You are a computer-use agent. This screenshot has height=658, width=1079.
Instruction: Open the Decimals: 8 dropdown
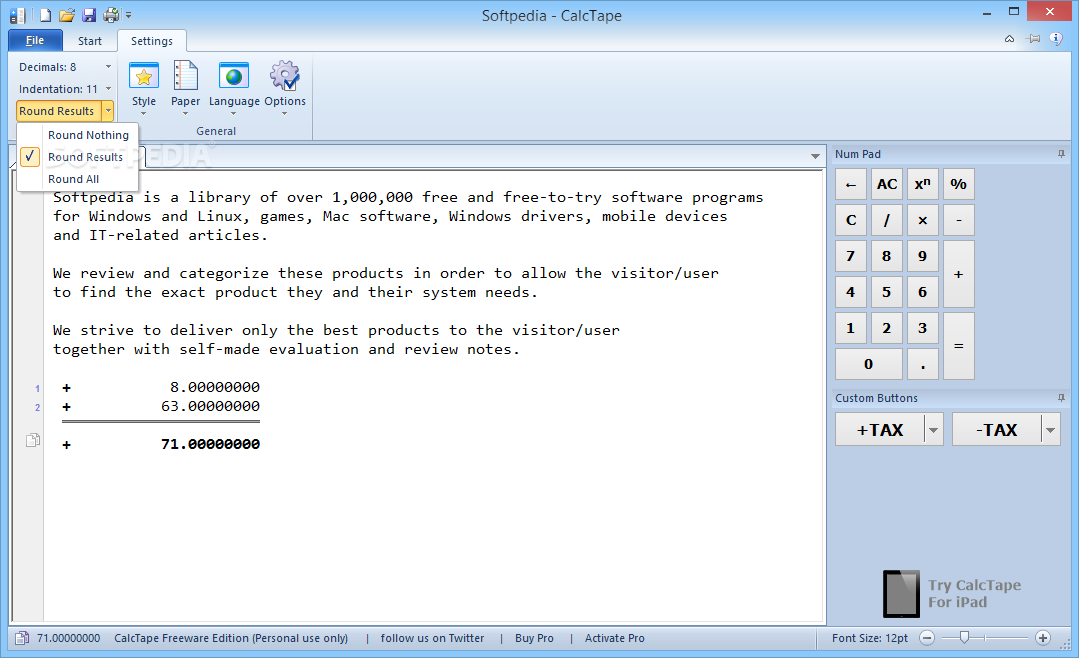tap(65, 67)
